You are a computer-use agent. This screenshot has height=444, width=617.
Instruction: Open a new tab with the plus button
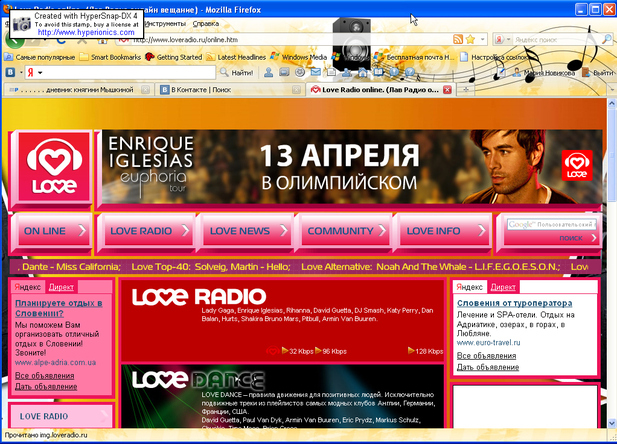click(466, 90)
